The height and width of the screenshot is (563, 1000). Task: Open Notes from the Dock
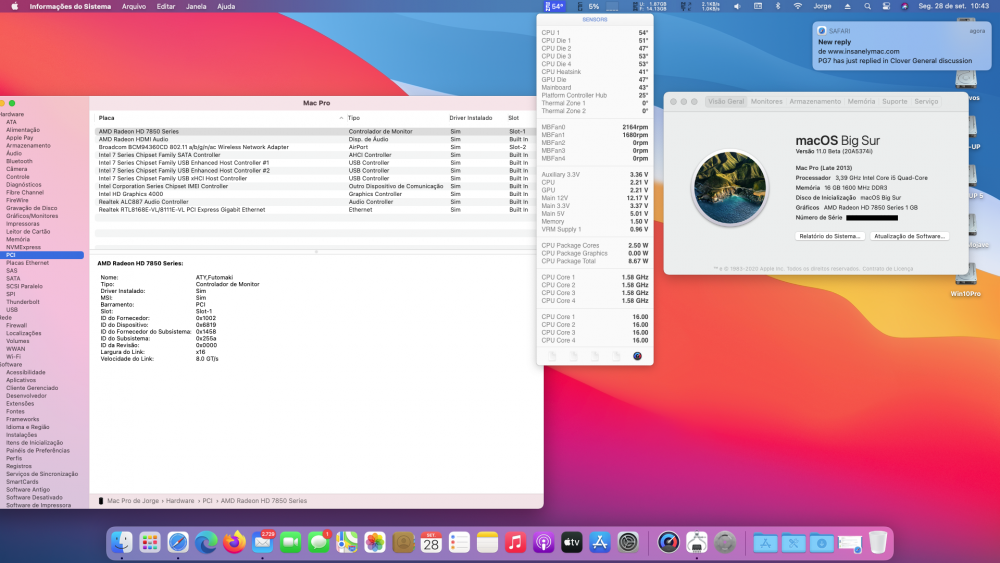coord(487,543)
